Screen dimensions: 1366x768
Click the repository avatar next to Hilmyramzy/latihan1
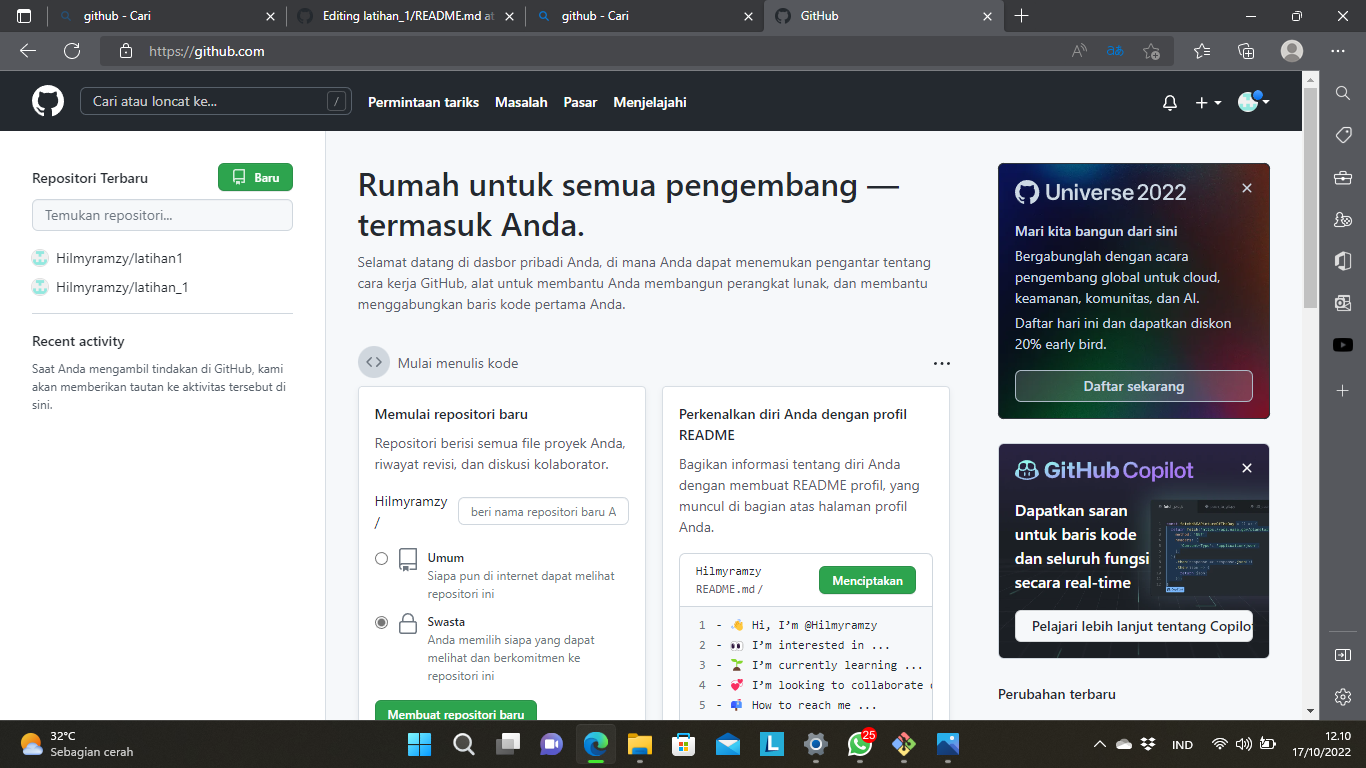click(x=40, y=257)
